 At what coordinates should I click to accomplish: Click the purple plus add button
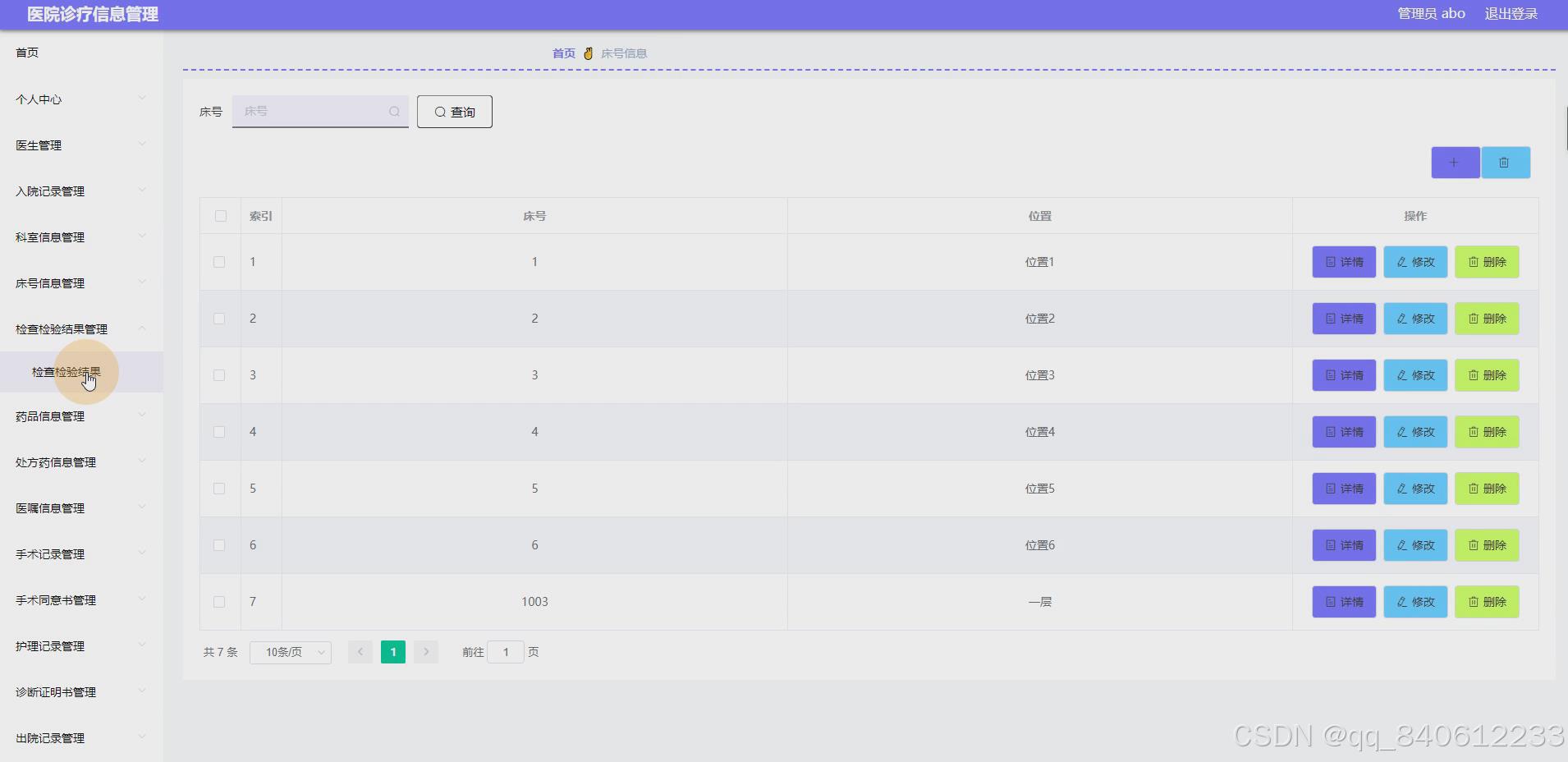pos(1455,163)
